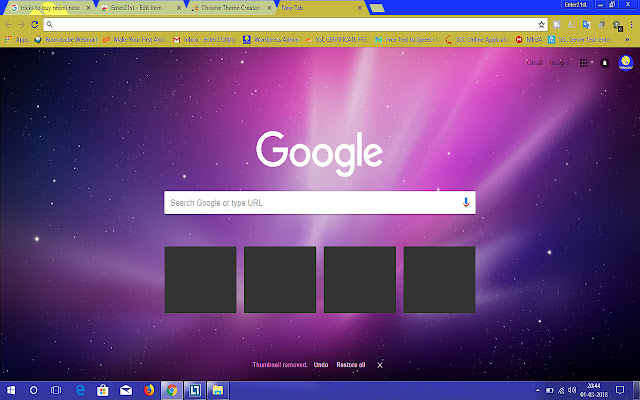Open the taskbar app next to Chrome
Image resolution: width=640 pixels, height=400 pixels.
195,391
